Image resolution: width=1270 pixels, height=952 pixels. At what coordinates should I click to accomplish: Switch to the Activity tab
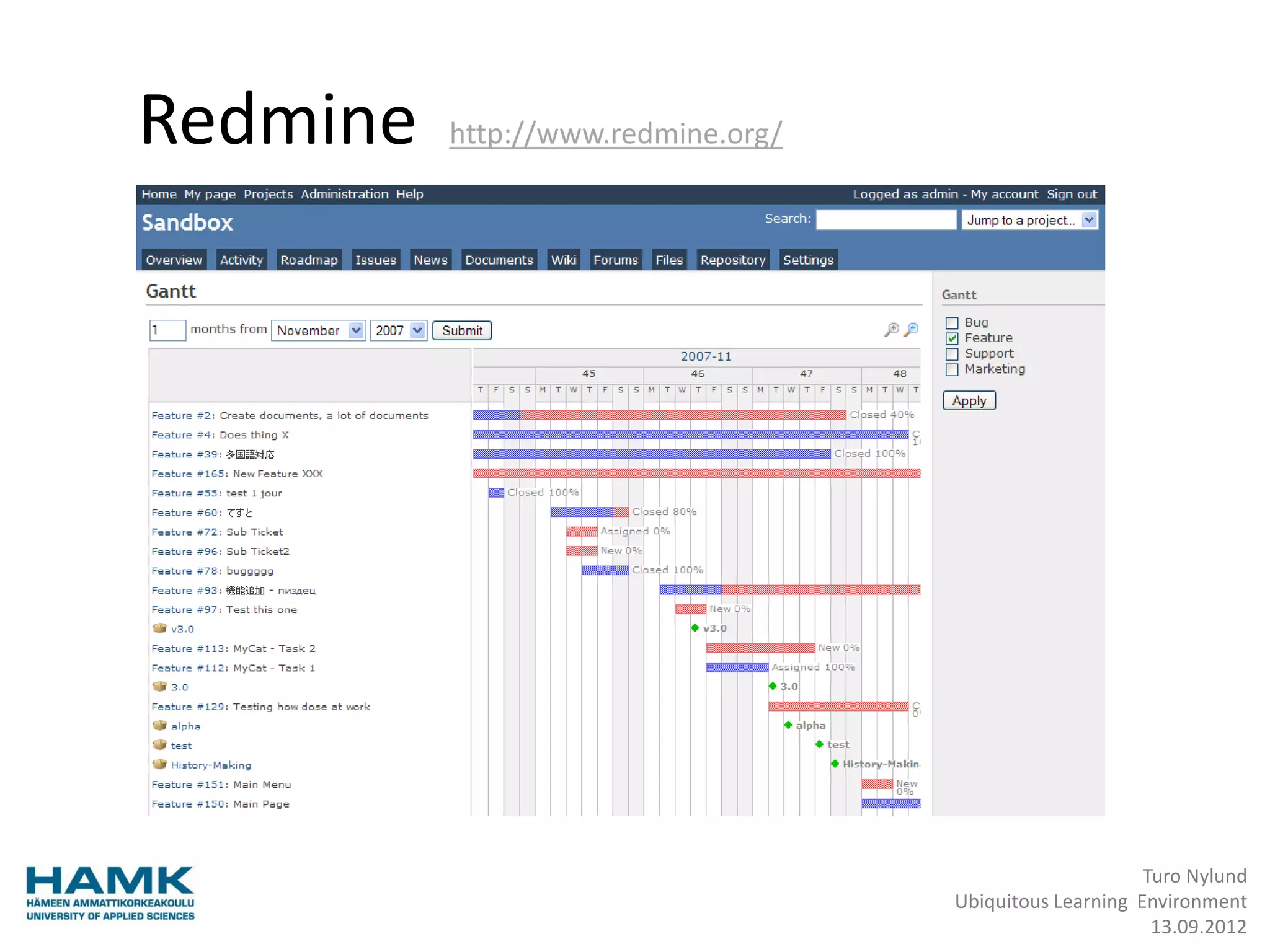[x=241, y=260]
